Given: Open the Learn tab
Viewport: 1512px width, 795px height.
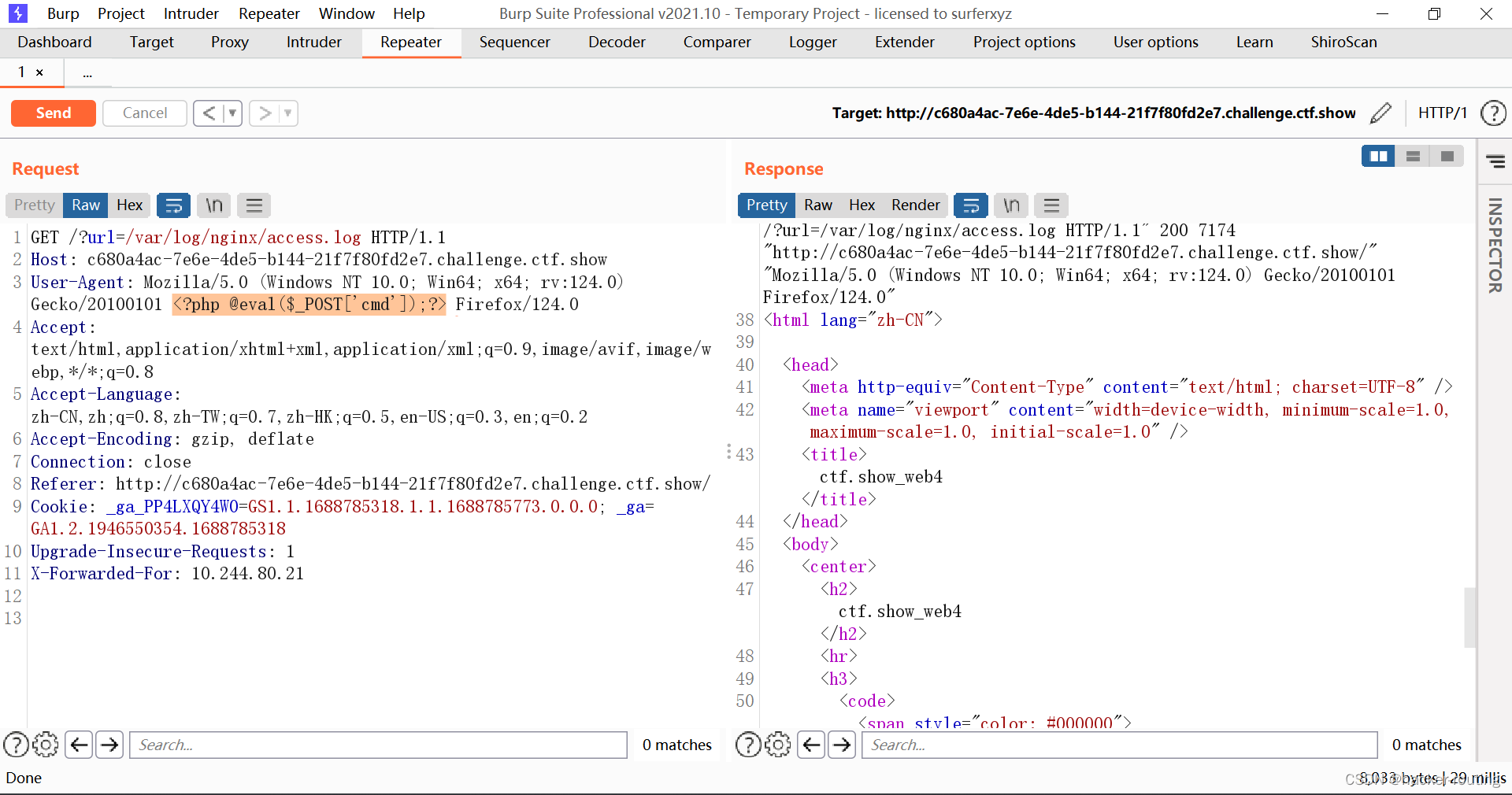Looking at the screenshot, I should pos(1254,43).
